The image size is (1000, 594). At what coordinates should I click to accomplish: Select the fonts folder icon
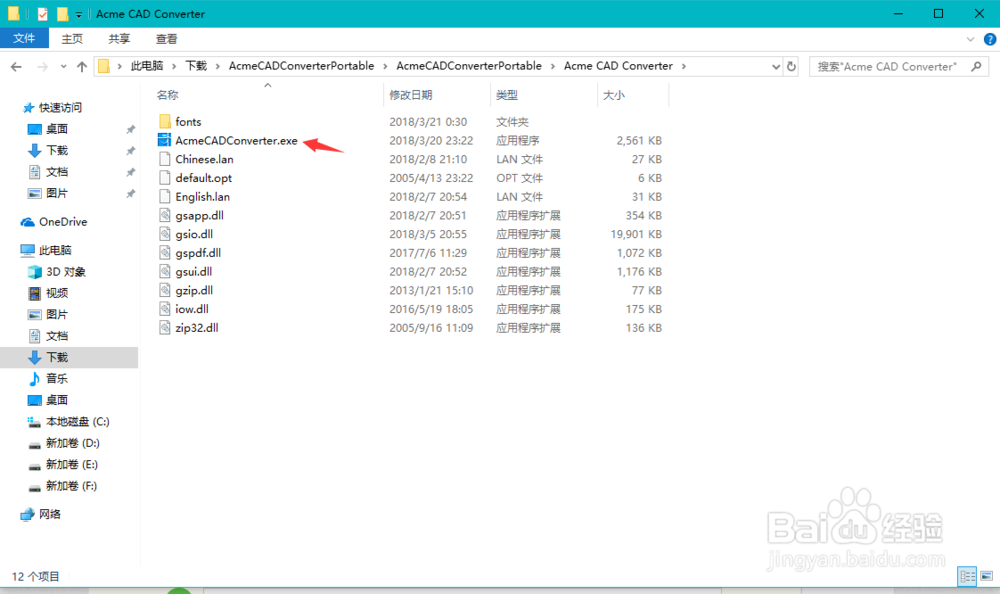165,121
